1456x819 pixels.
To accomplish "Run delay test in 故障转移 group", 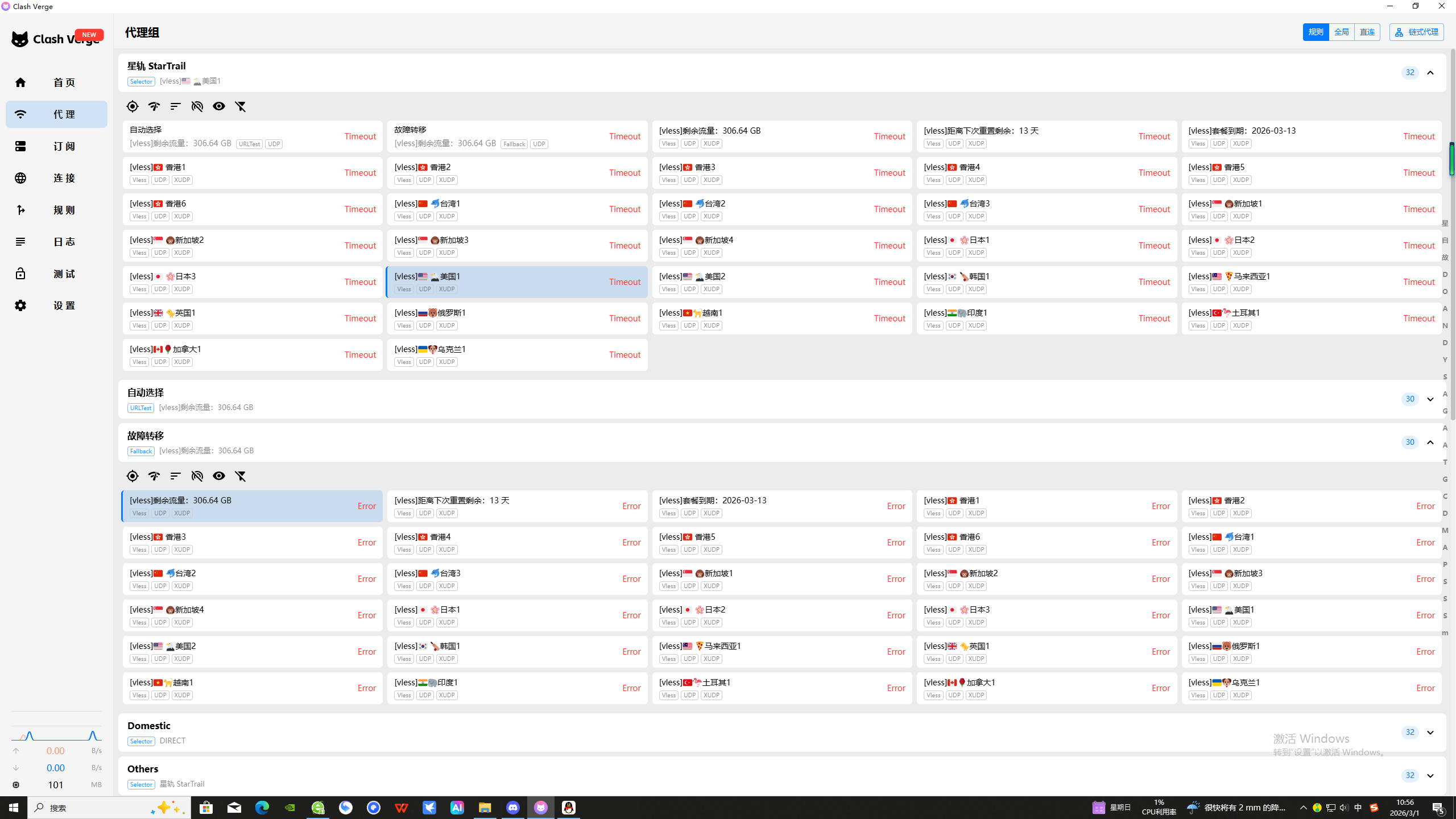I will click(154, 476).
